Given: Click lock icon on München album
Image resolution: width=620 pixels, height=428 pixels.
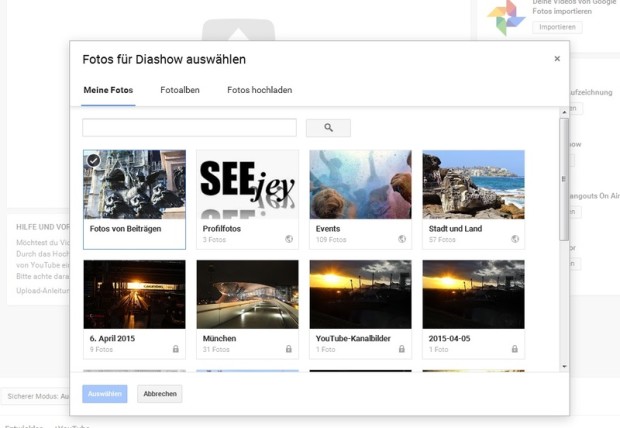Looking at the screenshot, I should point(289,349).
